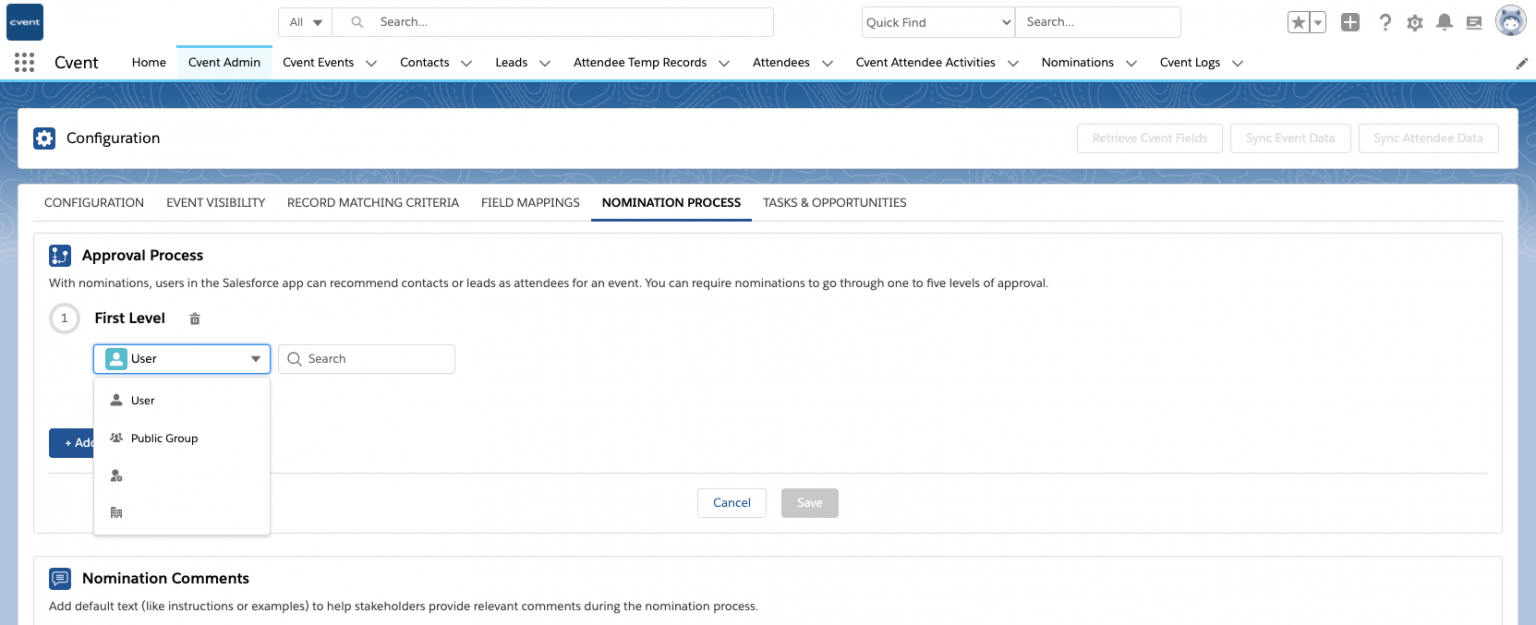The height and width of the screenshot is (625, 1536).
Task: Click the global actions plus icon
Action: point(1350,23)
